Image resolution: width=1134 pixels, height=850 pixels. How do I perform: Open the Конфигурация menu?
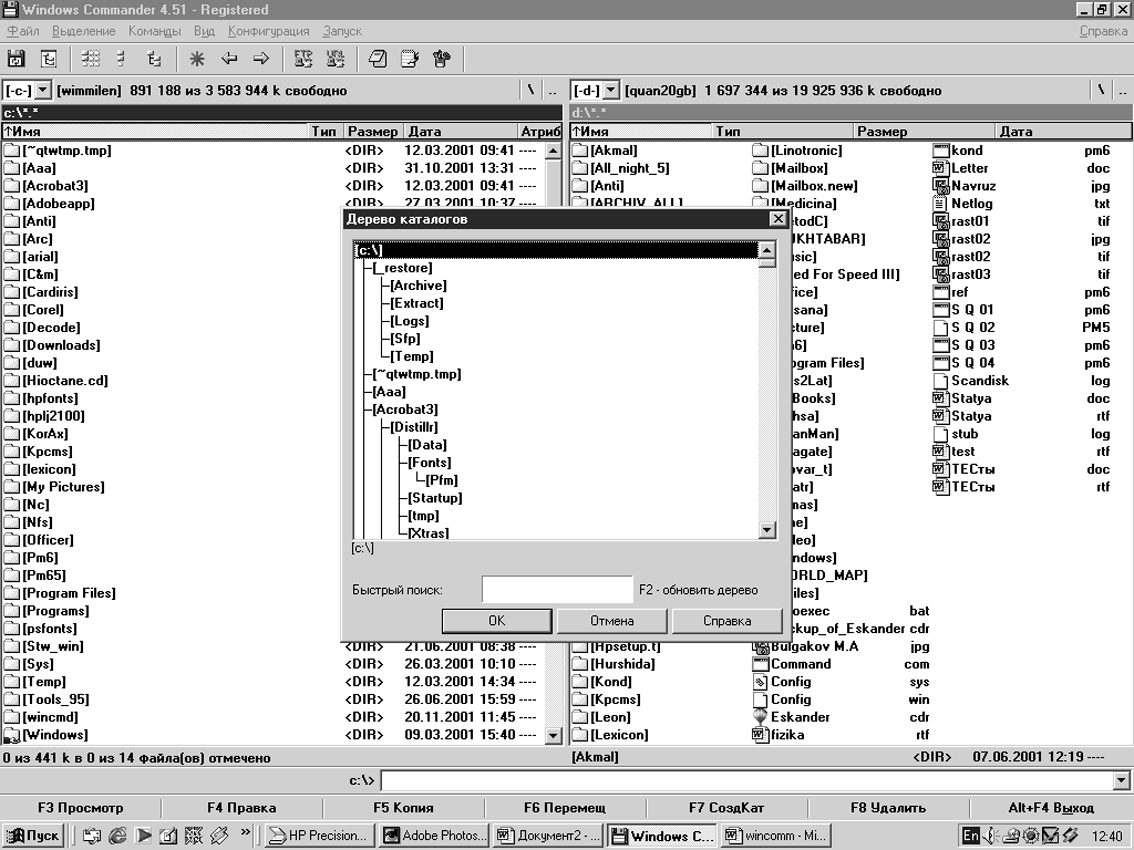pyautogui.click(x=268, y=31)
